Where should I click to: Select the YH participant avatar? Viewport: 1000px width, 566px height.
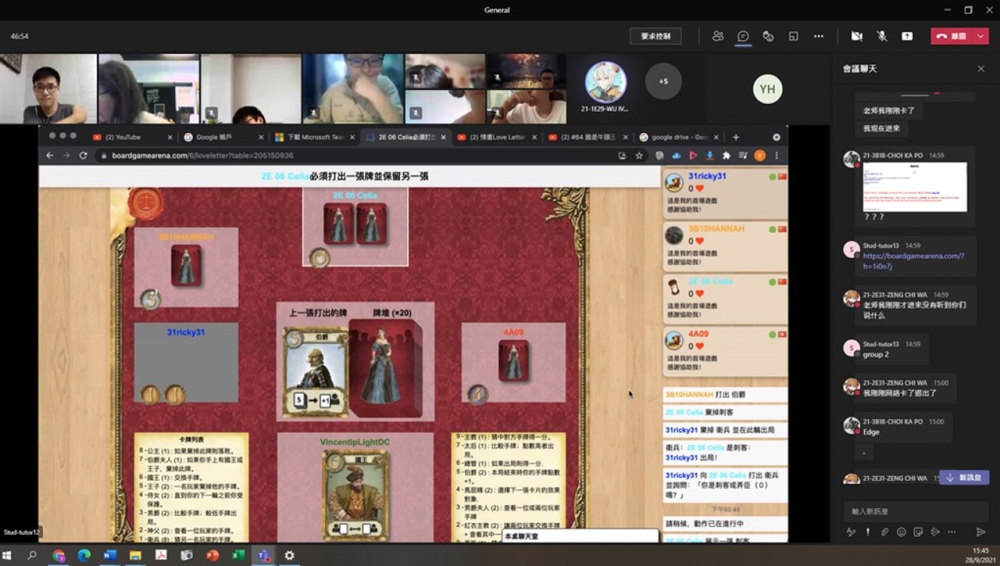click(x=767, y=89)
